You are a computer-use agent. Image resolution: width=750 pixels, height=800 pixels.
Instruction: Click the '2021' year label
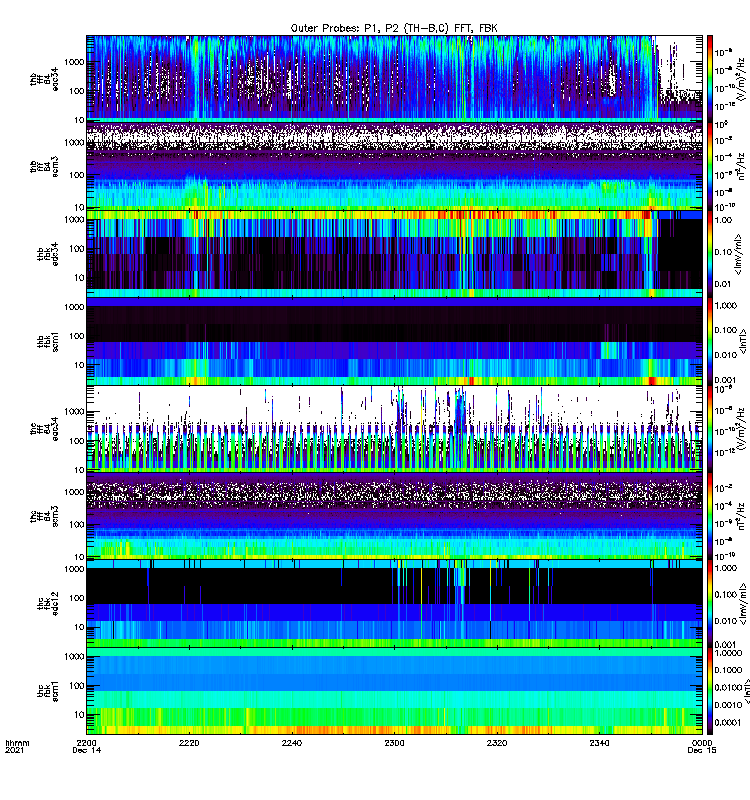click(x=14, y=750)
